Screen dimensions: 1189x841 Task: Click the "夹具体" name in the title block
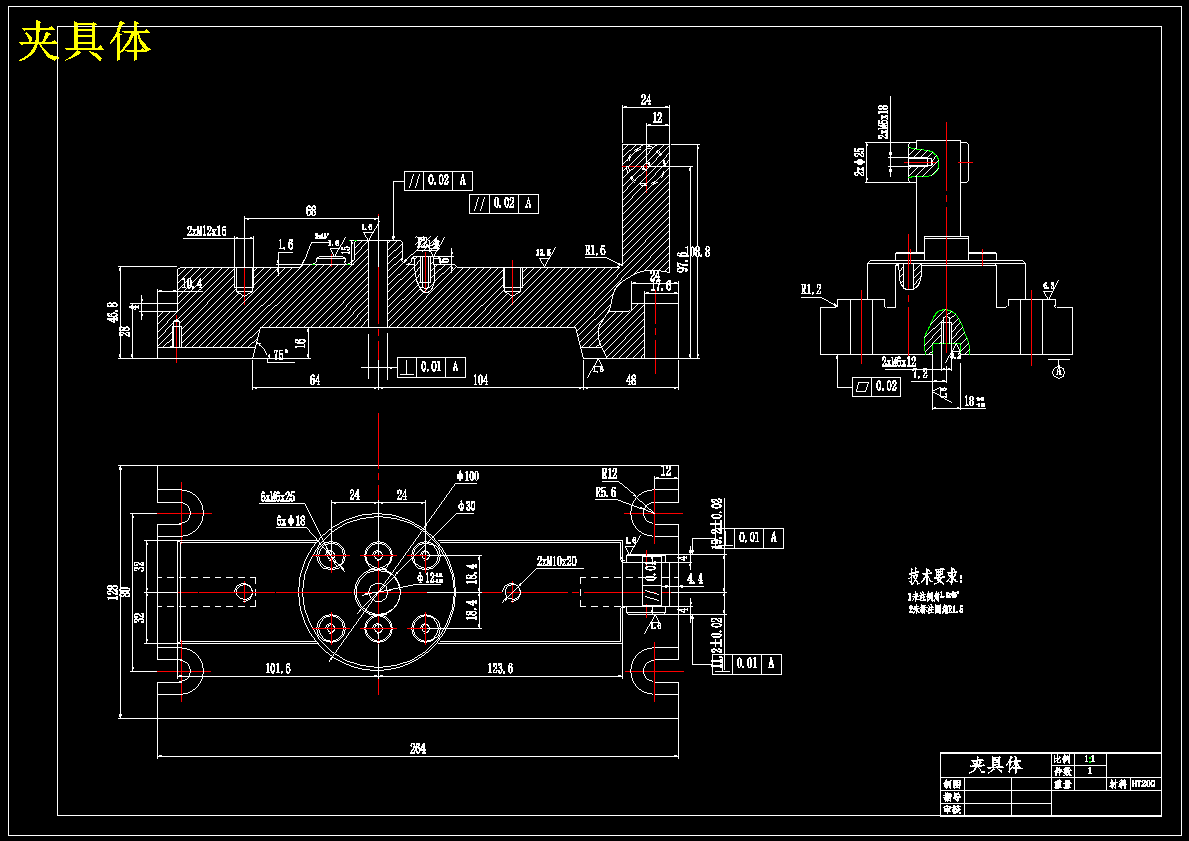(996, 764)
